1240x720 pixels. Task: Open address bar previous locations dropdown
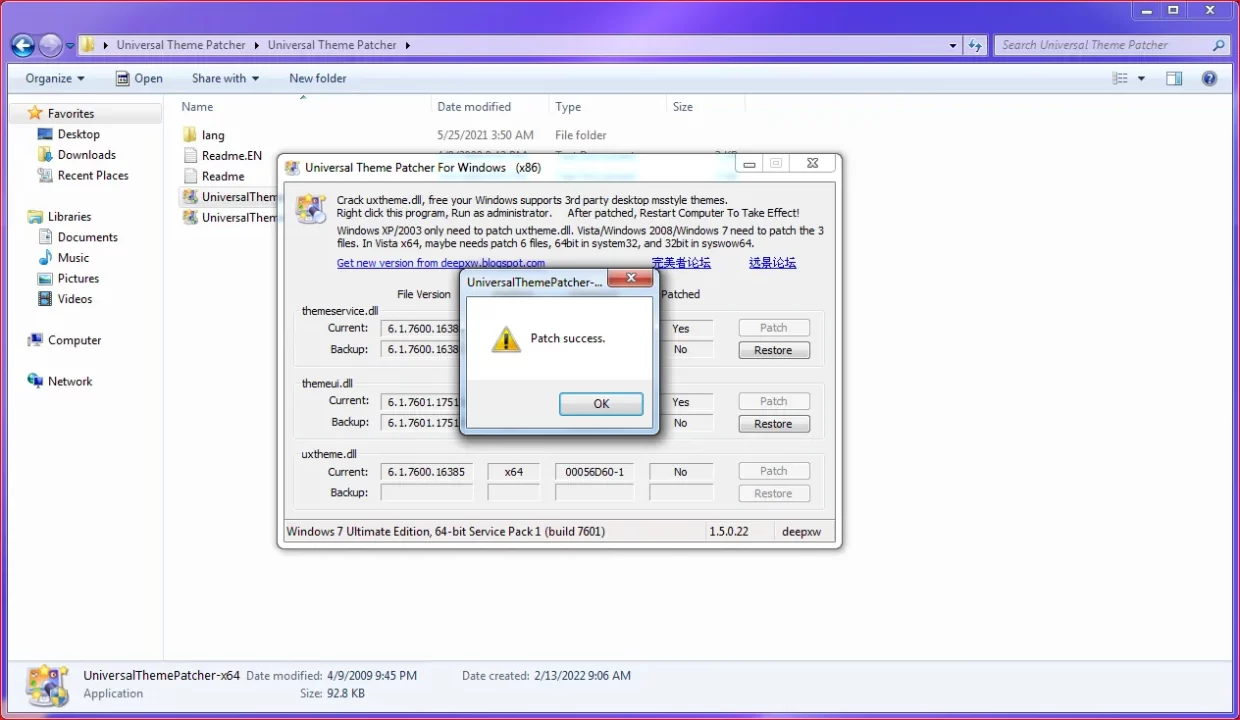coord(953,45)
